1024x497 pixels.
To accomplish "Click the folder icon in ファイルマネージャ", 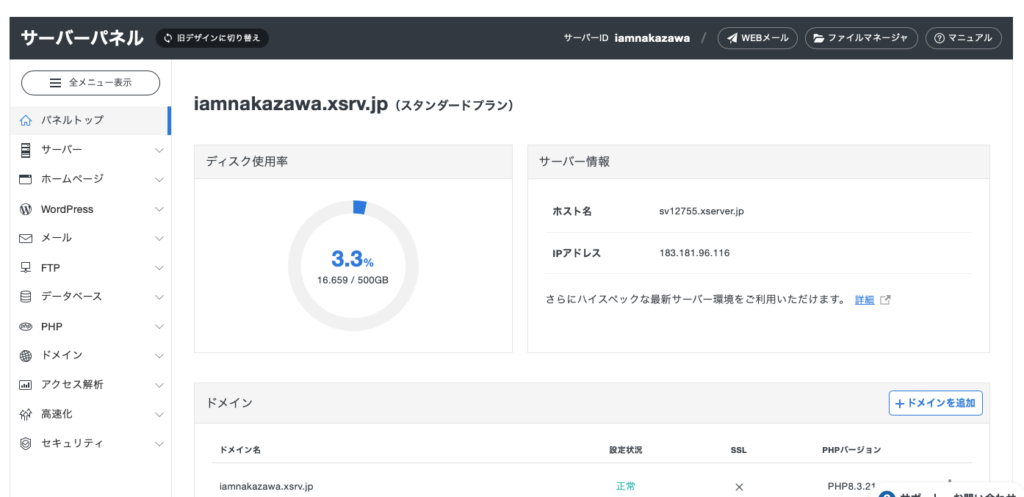I will point(819,38).
